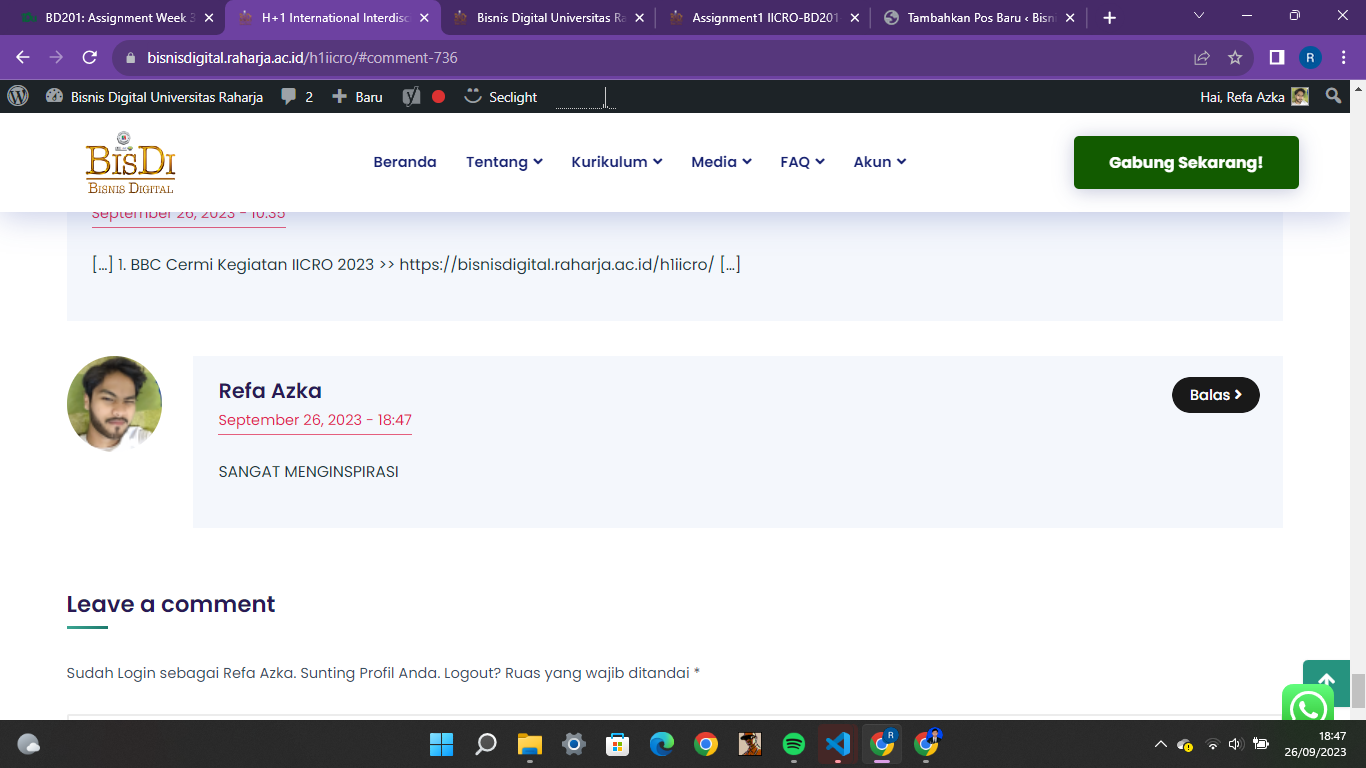
Task: Expand the Kurikulum menu
Action: coord(617,162)
